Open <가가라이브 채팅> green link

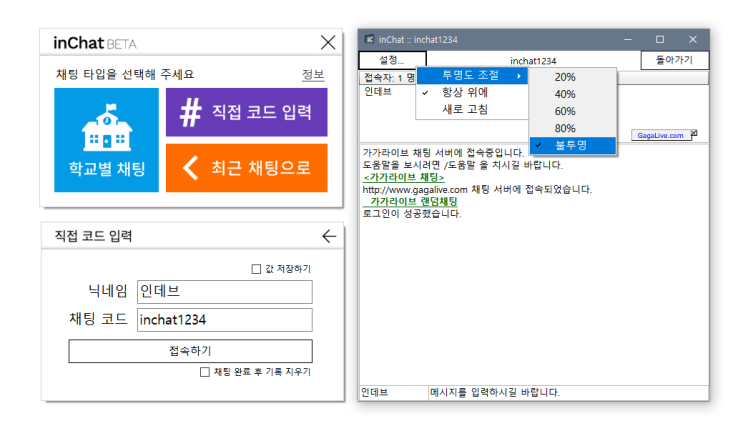click(x=403, y=177)
